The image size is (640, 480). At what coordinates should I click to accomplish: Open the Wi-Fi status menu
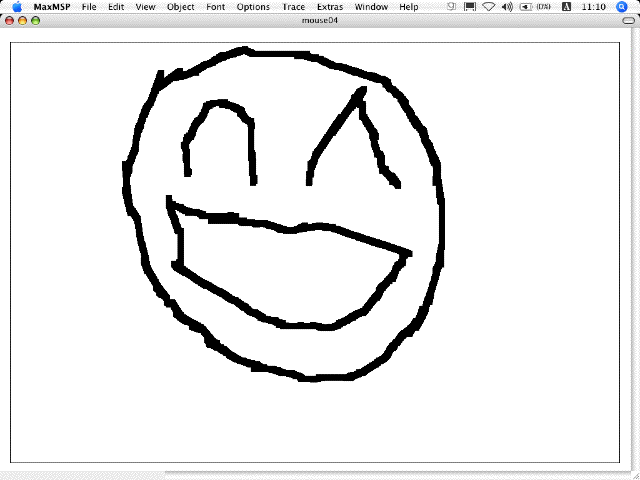[x=489, y=7]
